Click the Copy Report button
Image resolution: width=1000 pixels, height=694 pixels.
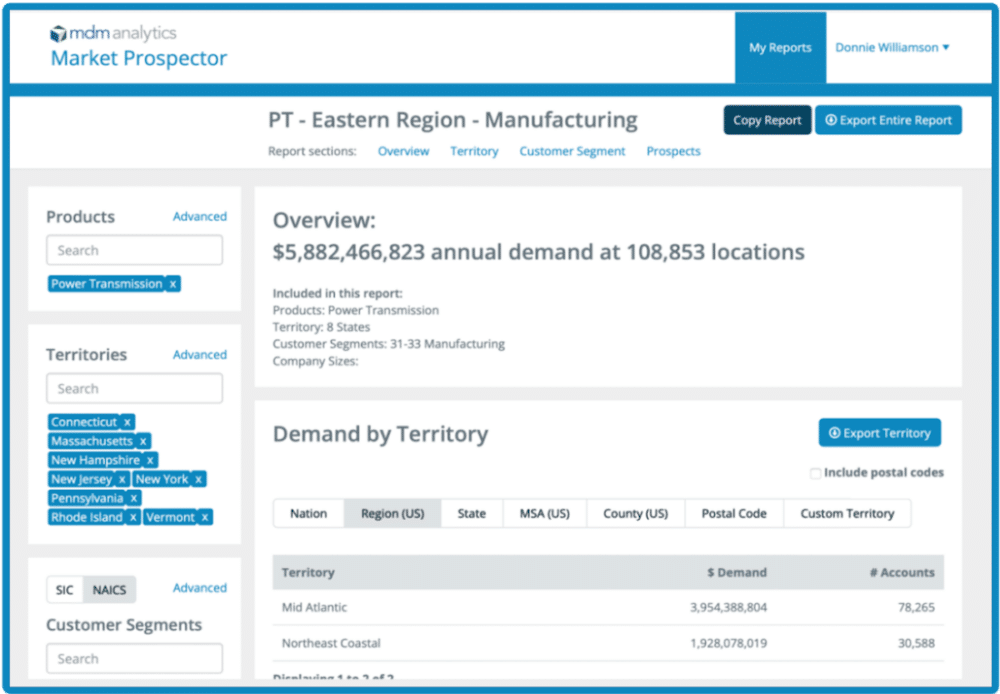pyautogui.click(x=767, y=119)
